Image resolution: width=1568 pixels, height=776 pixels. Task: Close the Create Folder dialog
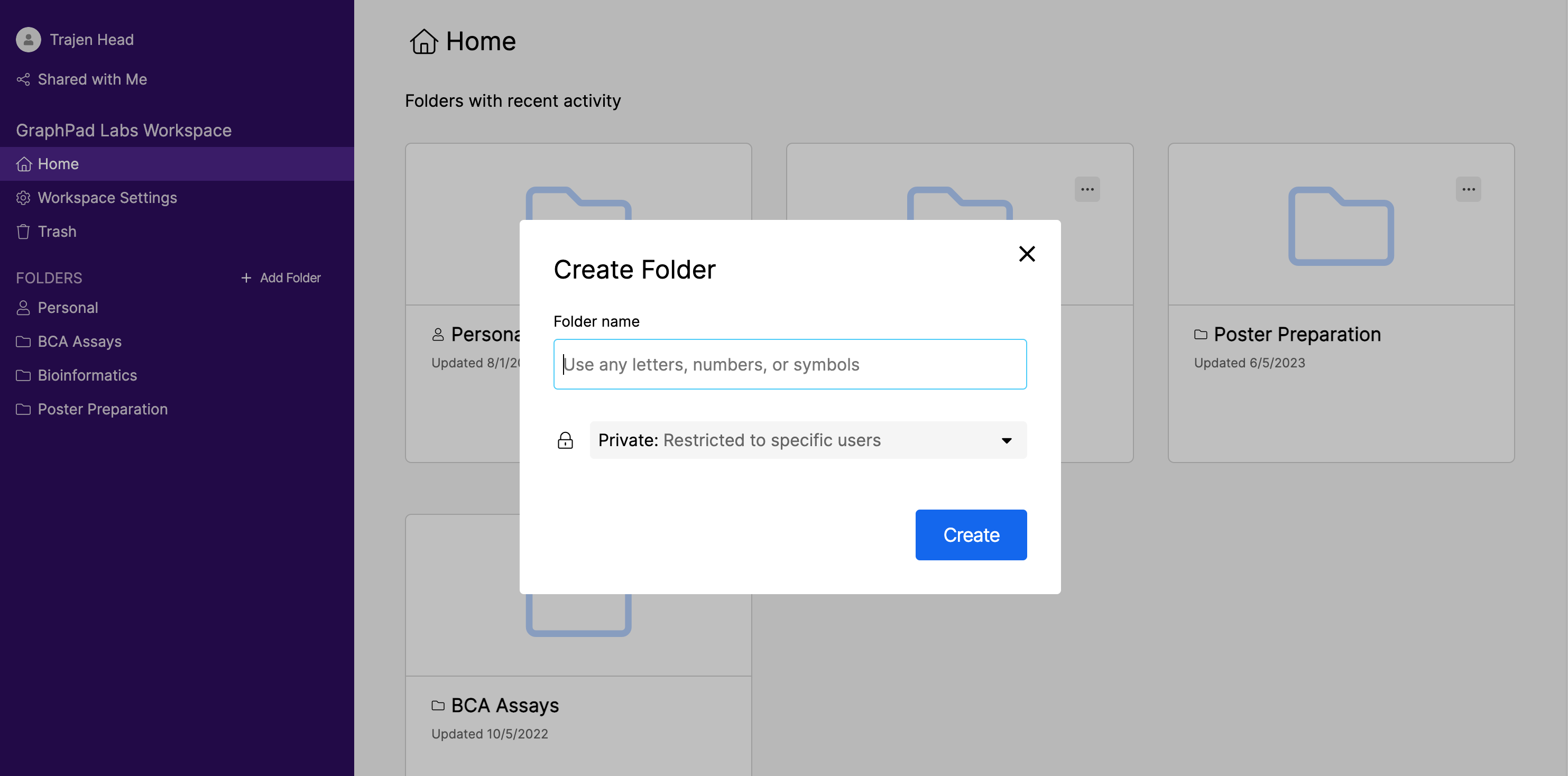click(1026, 254)
